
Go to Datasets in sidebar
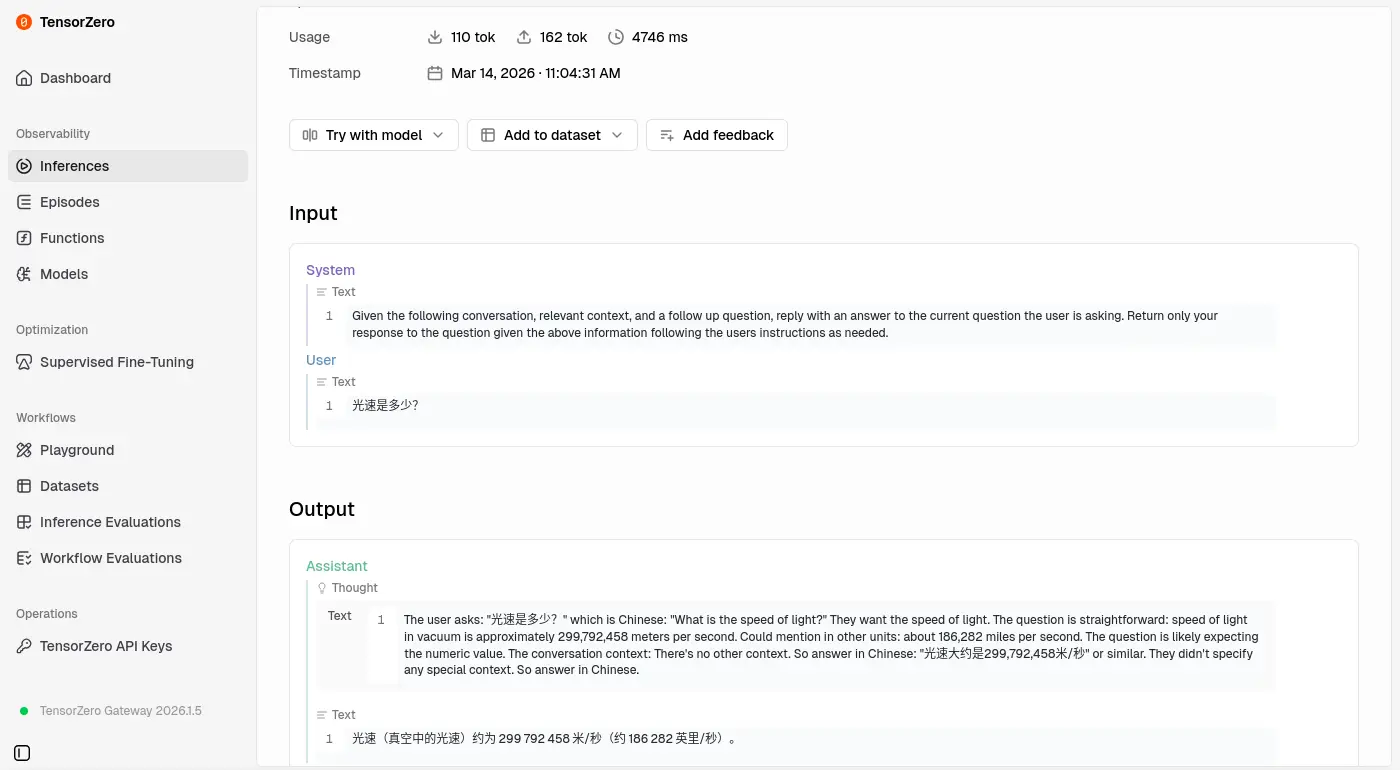coord(69,486)
